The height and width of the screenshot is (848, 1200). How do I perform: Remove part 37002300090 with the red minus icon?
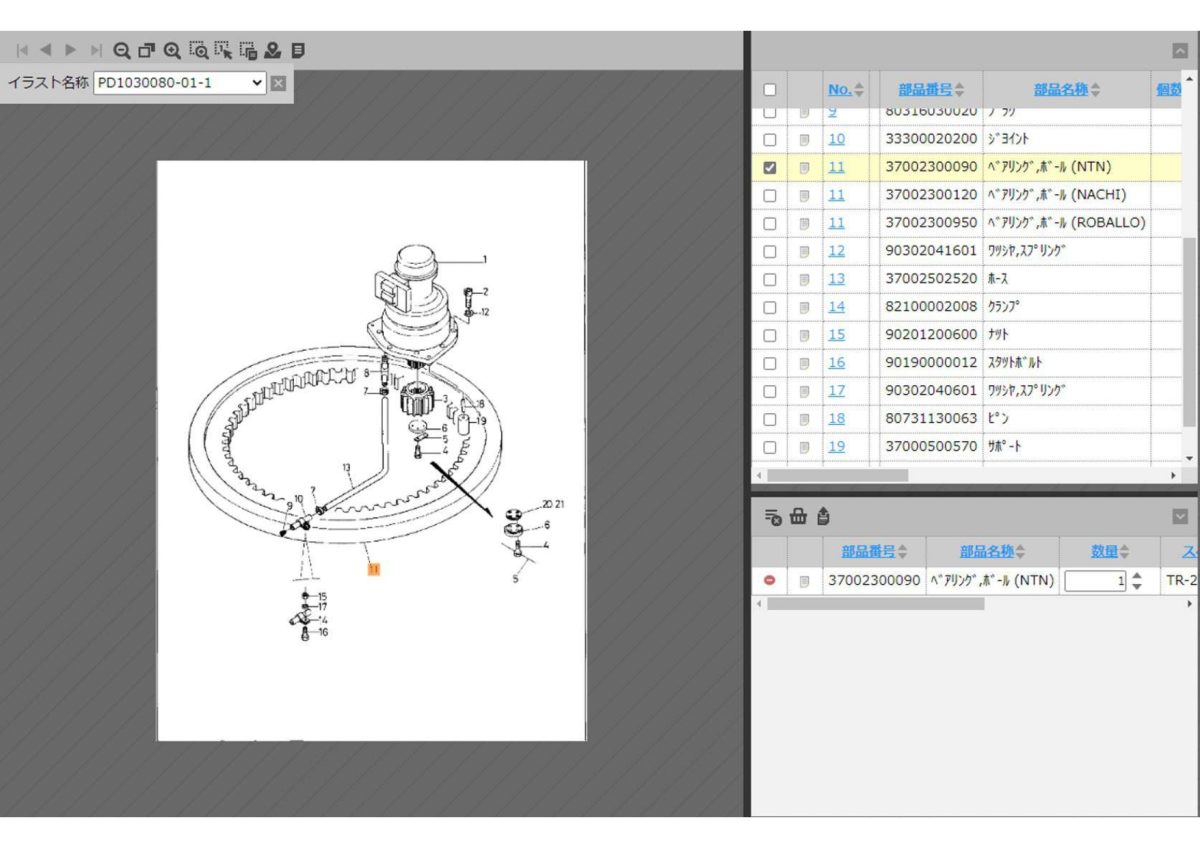[769, 580]
